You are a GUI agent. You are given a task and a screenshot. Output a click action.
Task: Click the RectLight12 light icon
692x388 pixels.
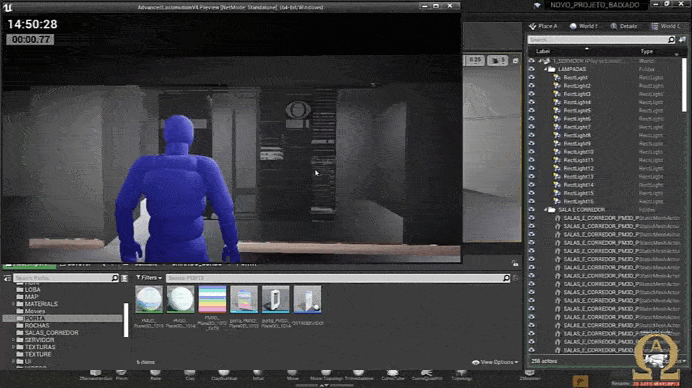[x=557, y=168]
